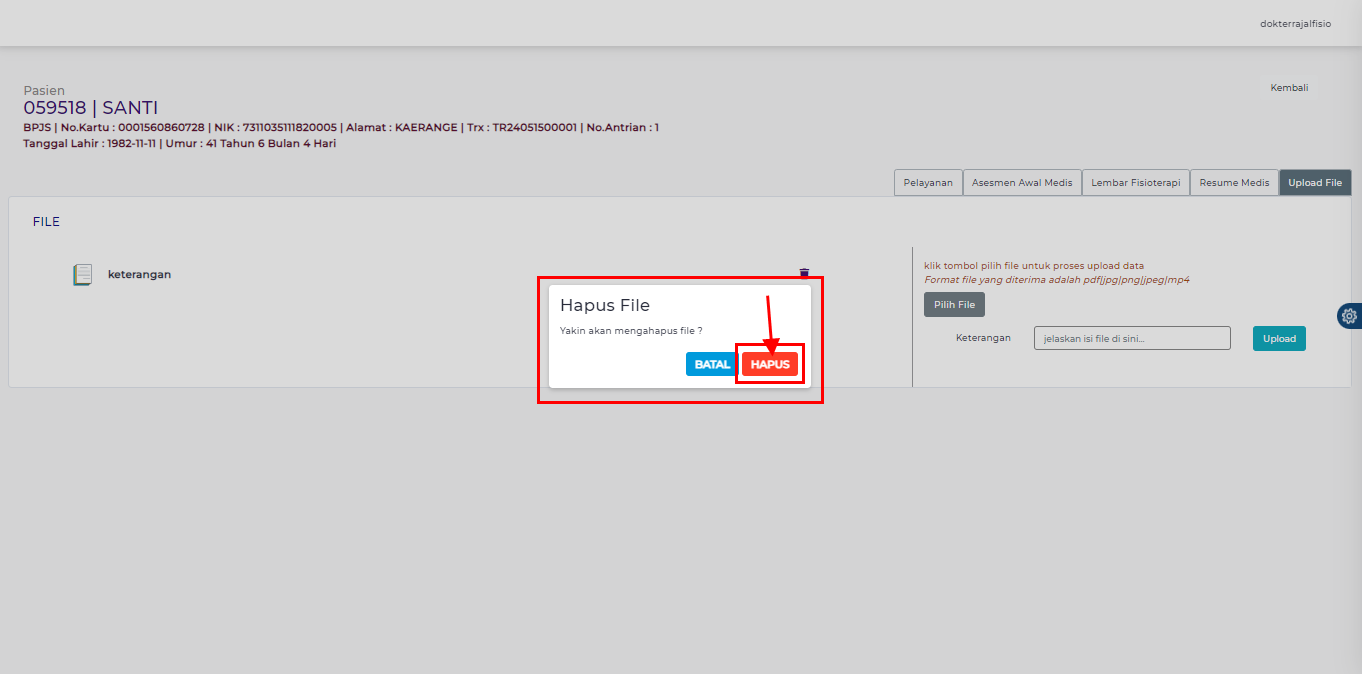Image resolution: width=1362 pixels, height=674 pixels.
Task: Open the settings gear on right edge
Action: click(1349, 316)
